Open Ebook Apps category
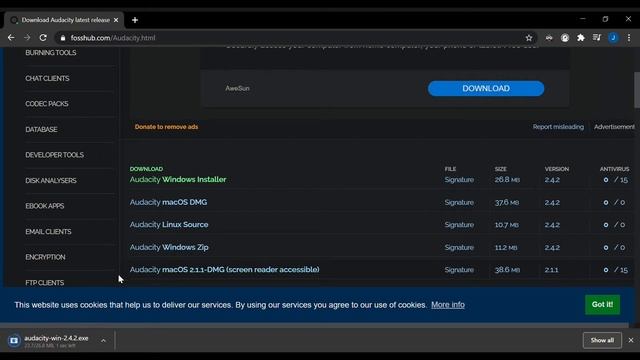This screenshot has width=640, height=360. [x=44, y=206]
